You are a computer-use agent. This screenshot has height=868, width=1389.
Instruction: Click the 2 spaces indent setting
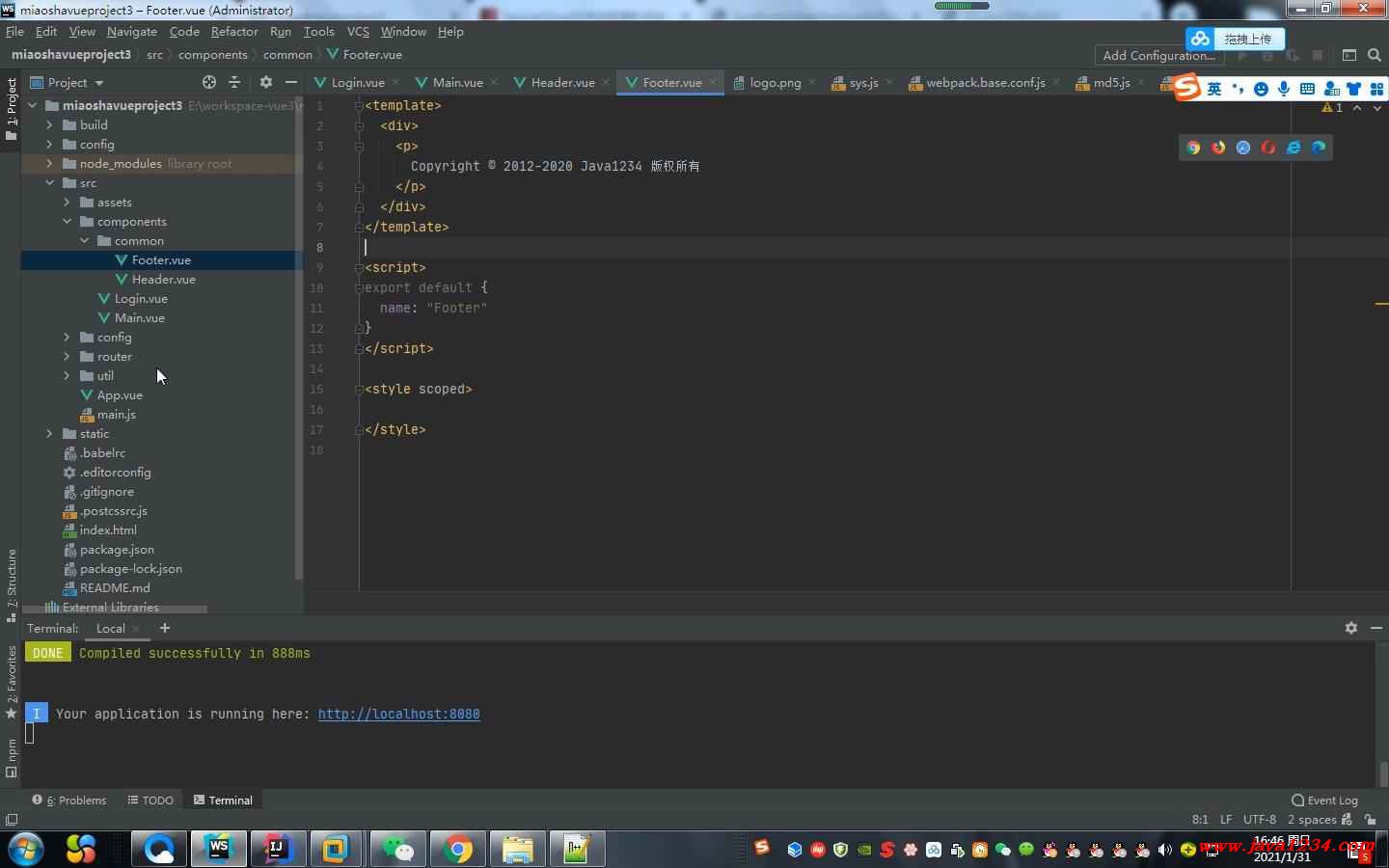pyautogui.click(x=1312, y=820)
